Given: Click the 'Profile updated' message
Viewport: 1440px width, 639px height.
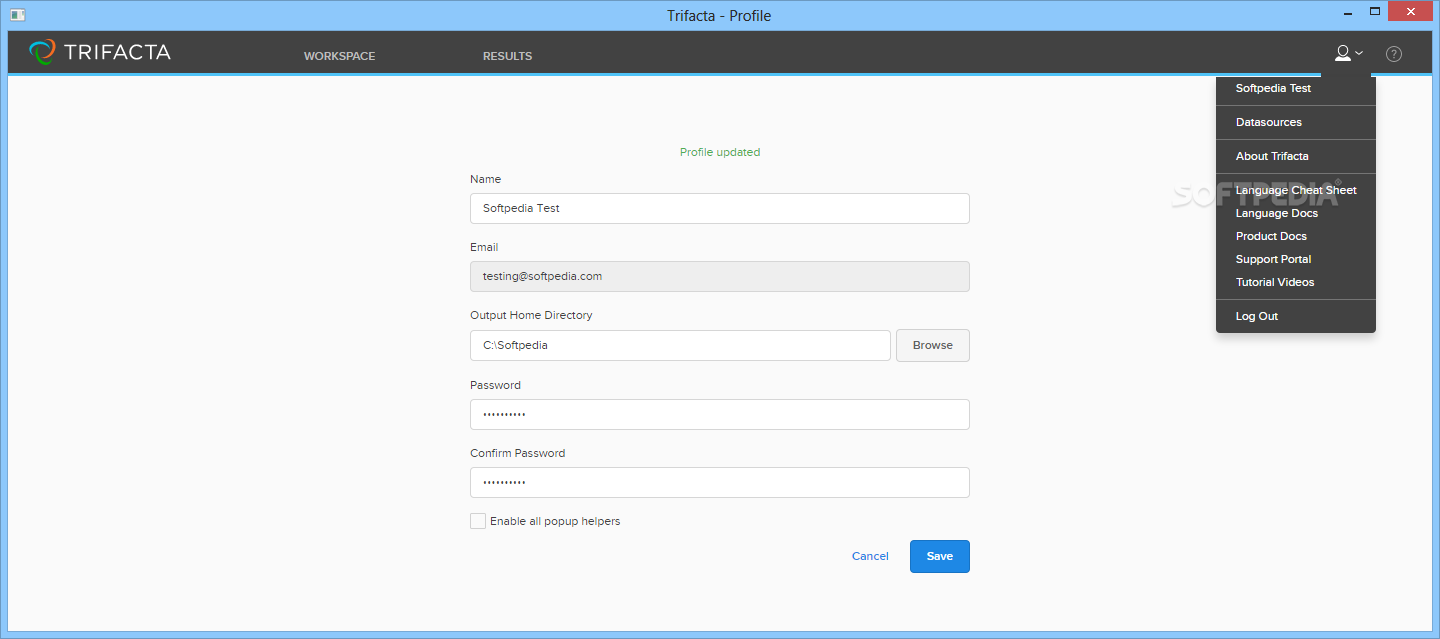Looking at the screenshot, I should point(720,152).
